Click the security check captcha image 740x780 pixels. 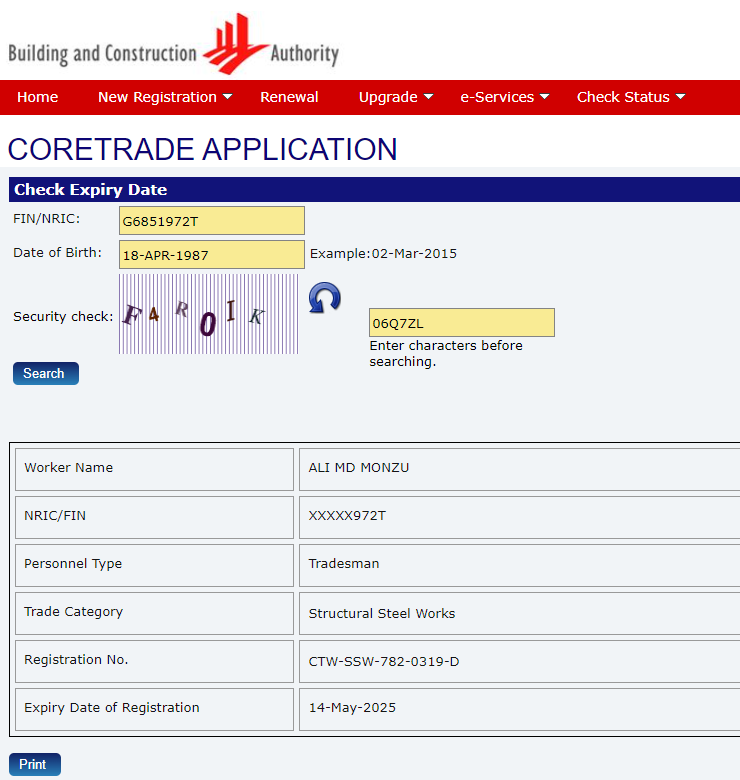click(208, 314)
